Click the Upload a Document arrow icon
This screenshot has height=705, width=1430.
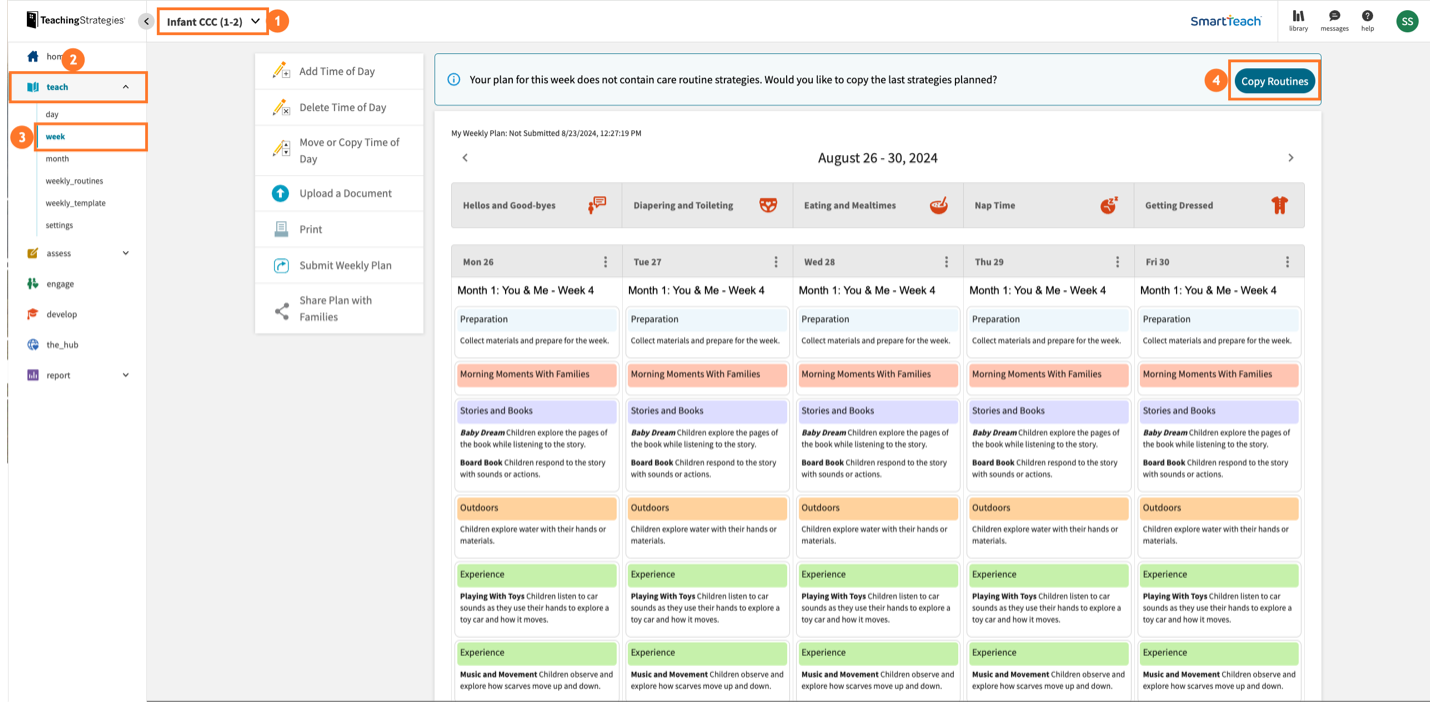[282, 193]
